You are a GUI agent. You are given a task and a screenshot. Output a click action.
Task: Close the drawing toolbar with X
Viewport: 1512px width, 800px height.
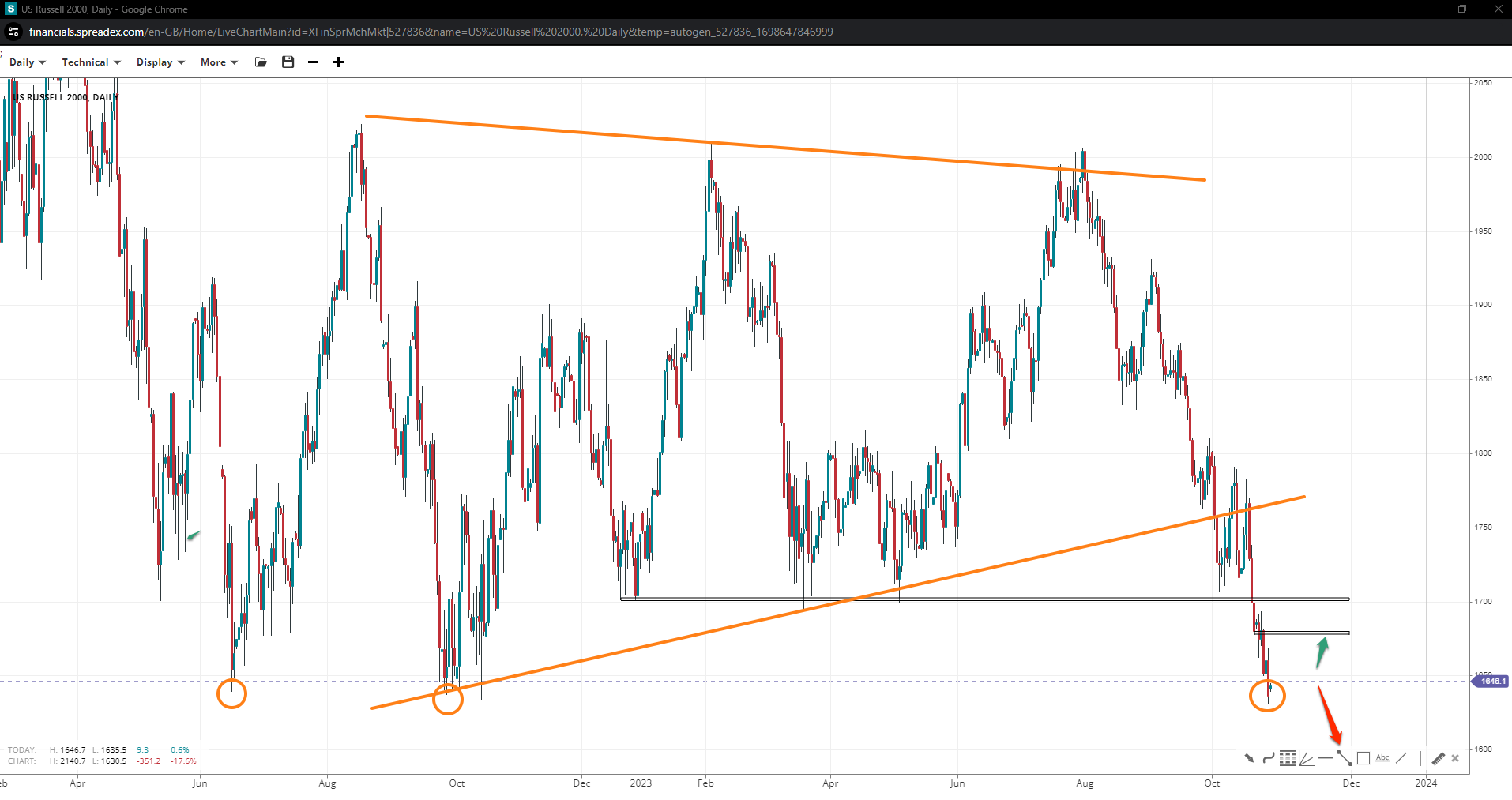click(1455, 758)
